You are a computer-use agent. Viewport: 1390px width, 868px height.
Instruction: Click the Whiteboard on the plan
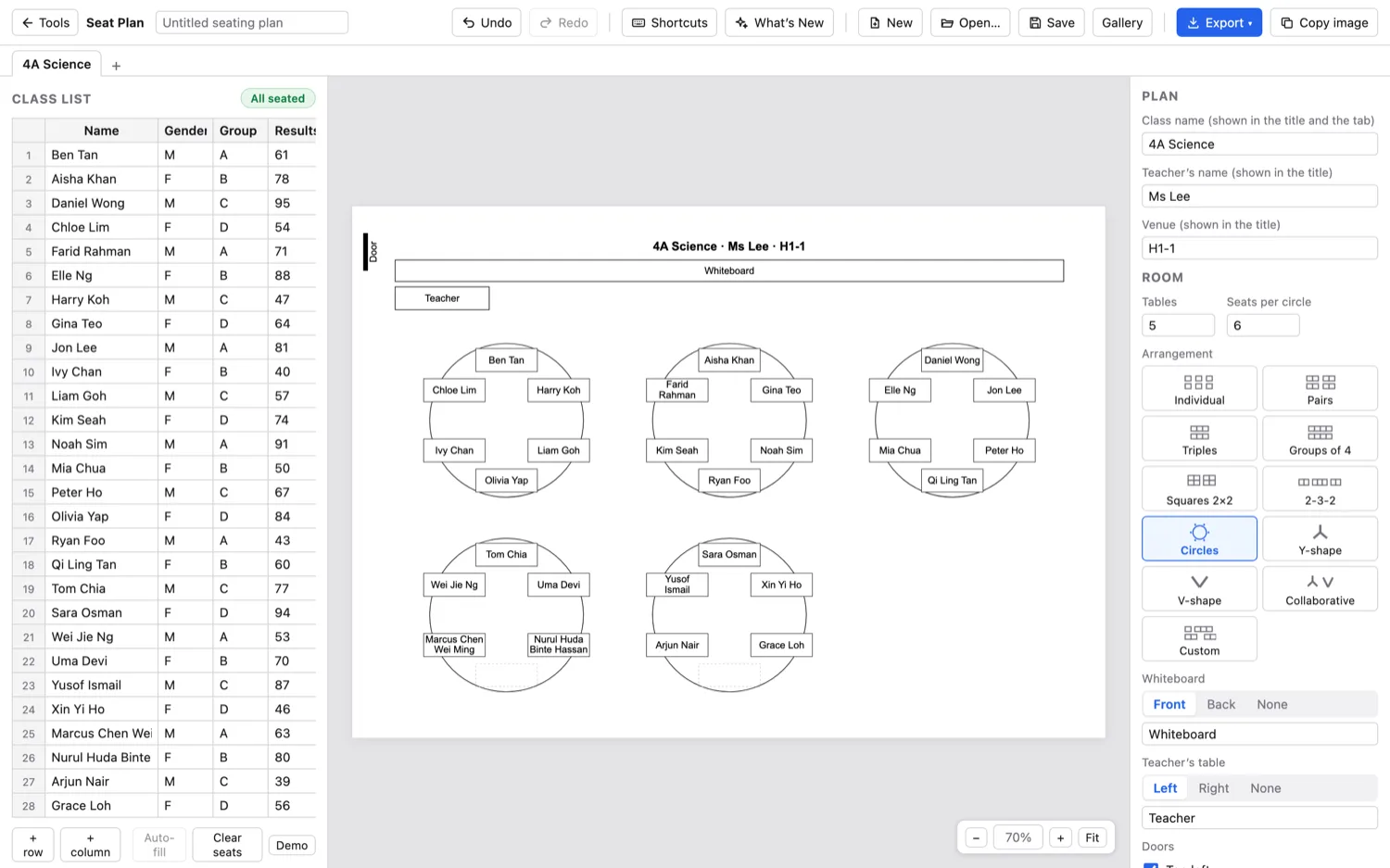(x=729, y=270)
